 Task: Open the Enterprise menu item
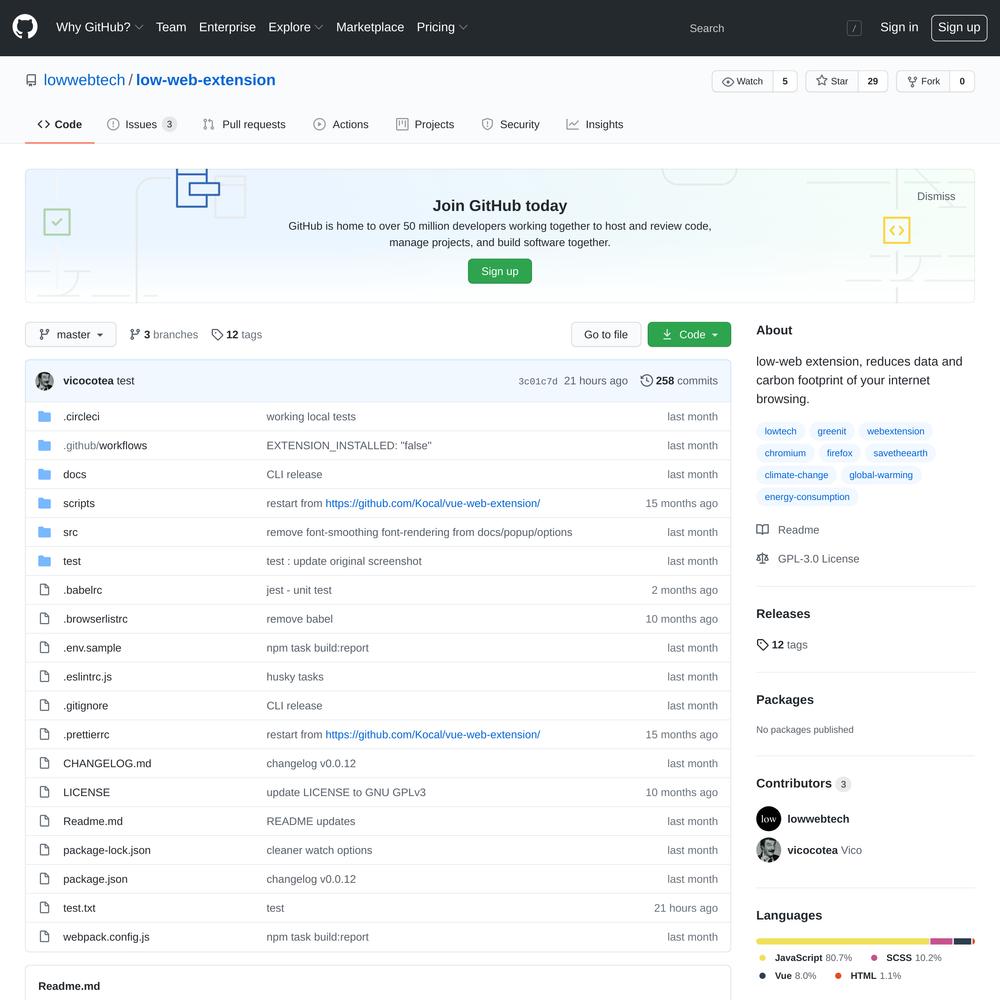pos(227,27)
